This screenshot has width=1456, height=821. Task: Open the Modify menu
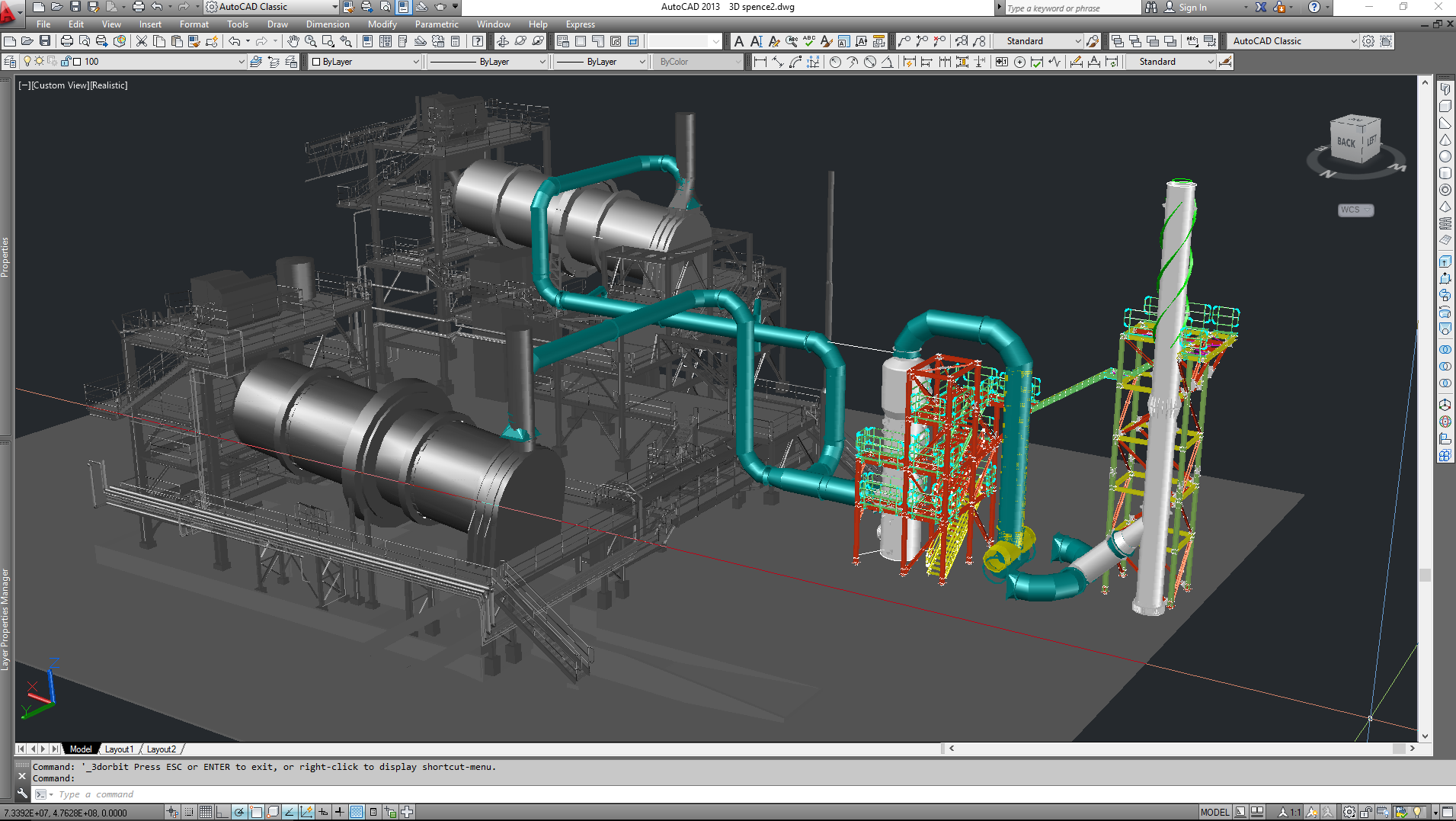click(x=382, y=24)
